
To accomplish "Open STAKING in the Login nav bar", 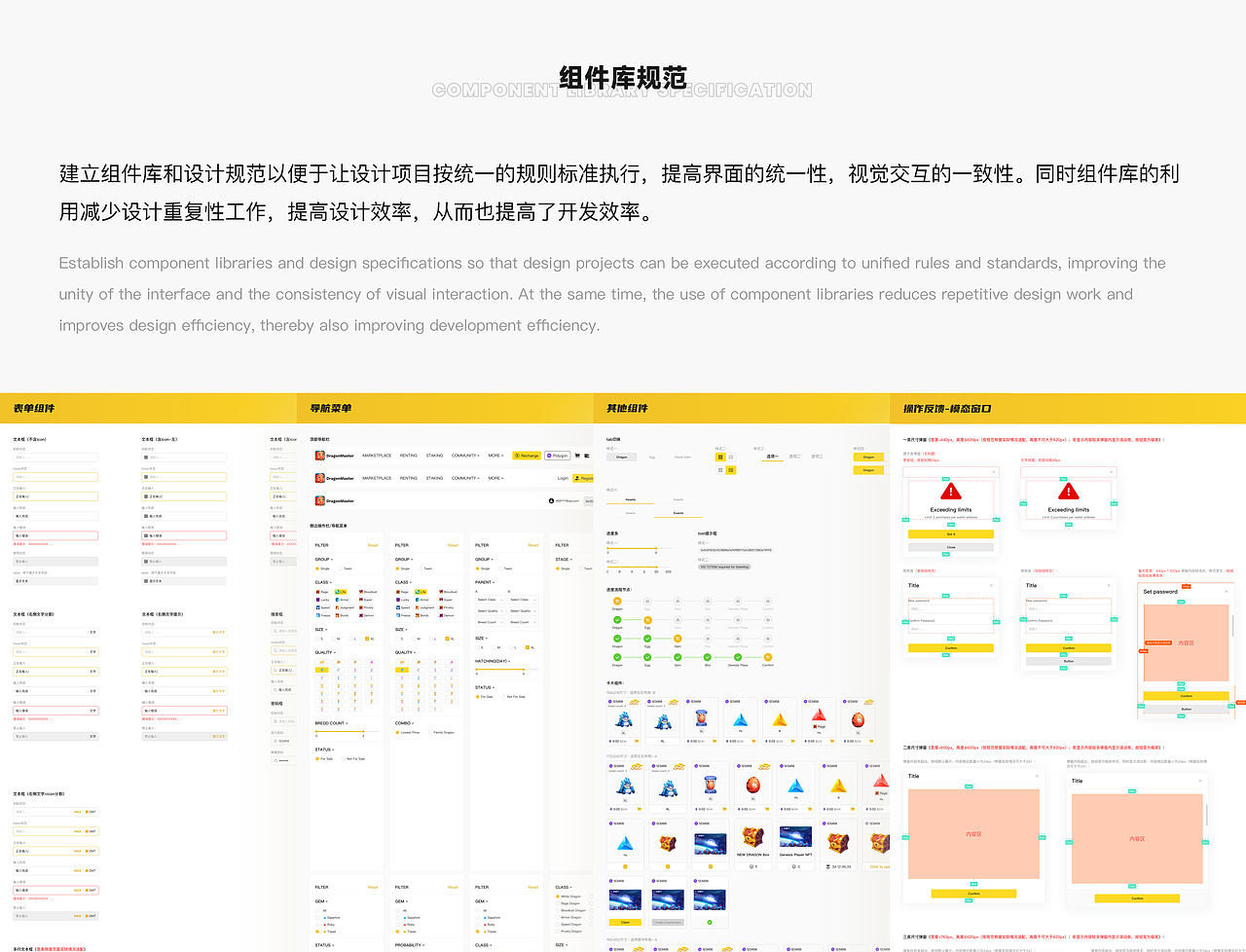I will (434, 478).
